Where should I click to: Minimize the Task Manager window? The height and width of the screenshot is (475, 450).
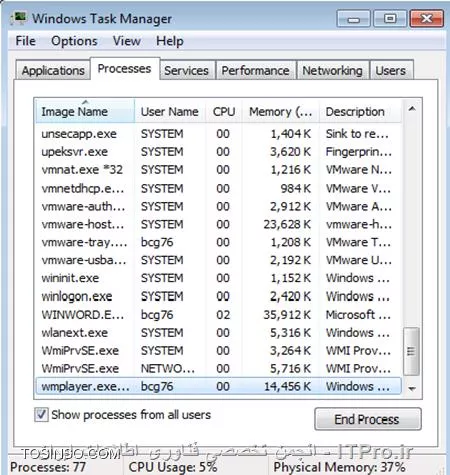pos(354,18)
